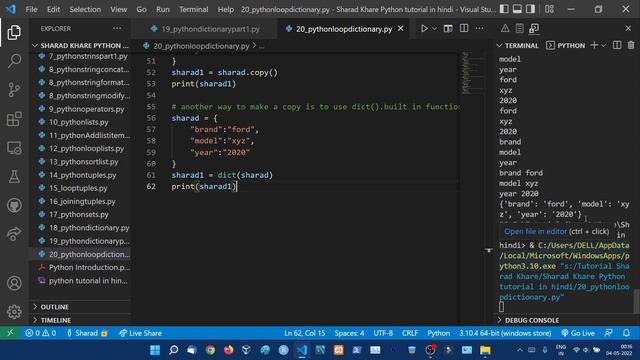Click Go Live in status bar

pyautogui.click(x=578, y=333)
